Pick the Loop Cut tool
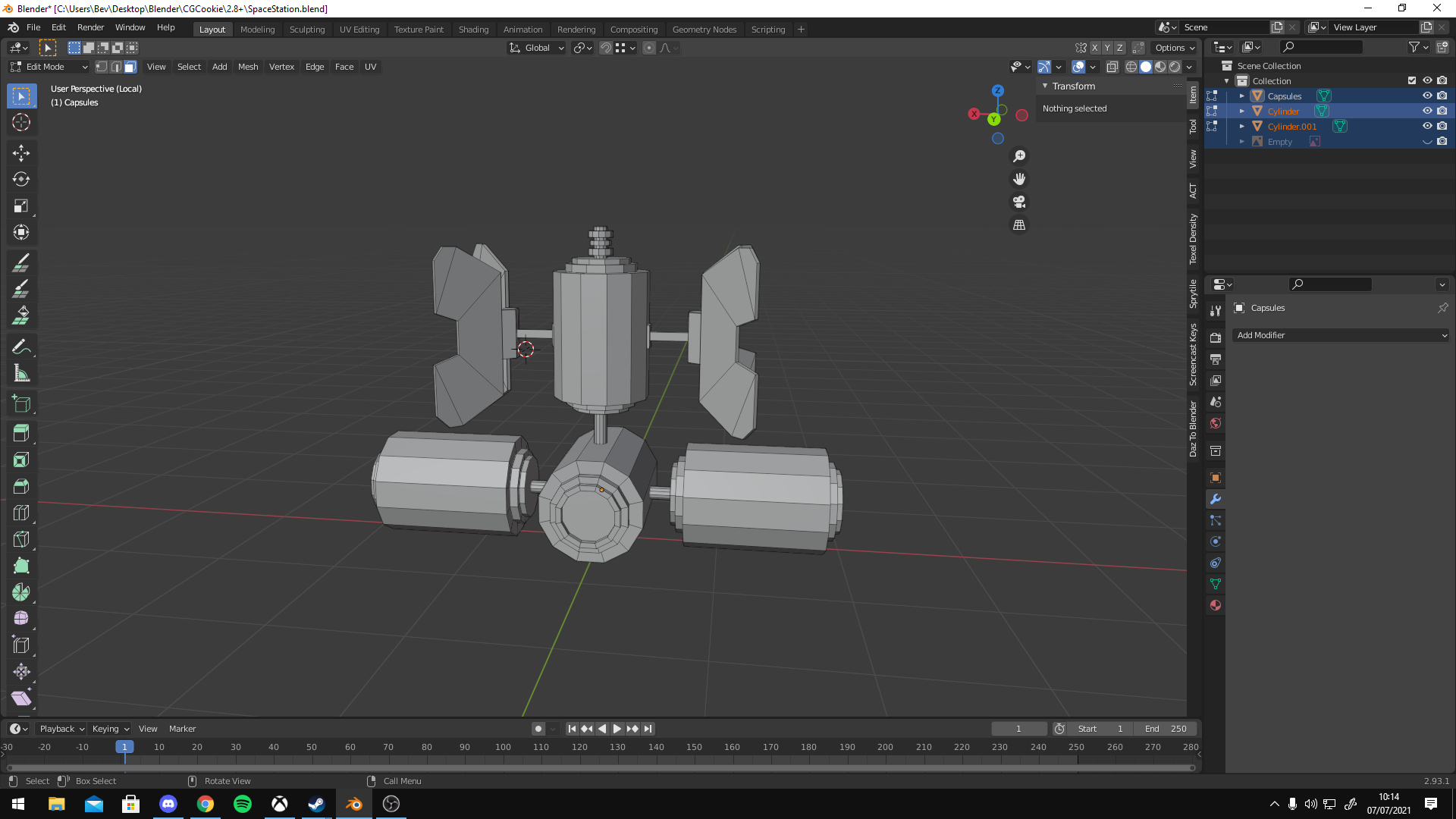The width and height of the screenshot is (1456, 819). 20,513
